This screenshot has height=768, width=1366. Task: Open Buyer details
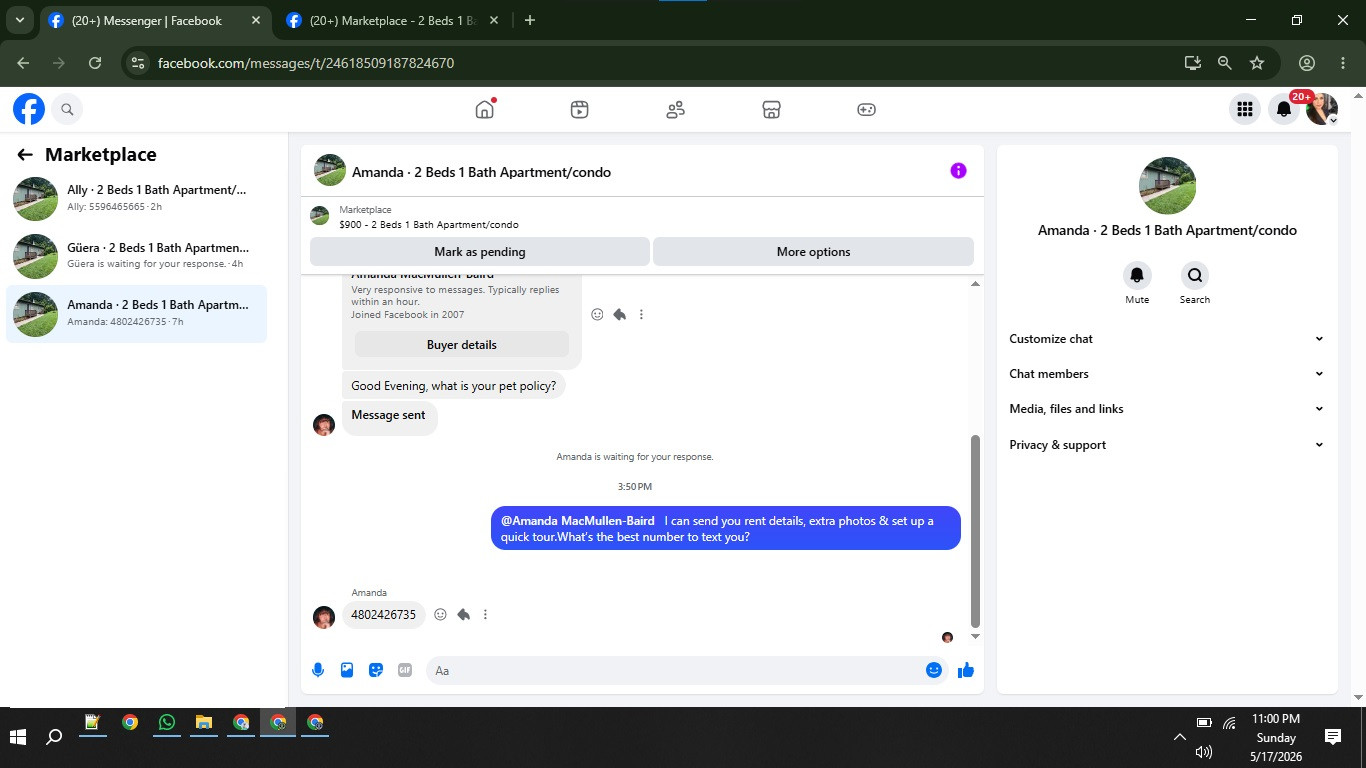click(x=462, y=345)
